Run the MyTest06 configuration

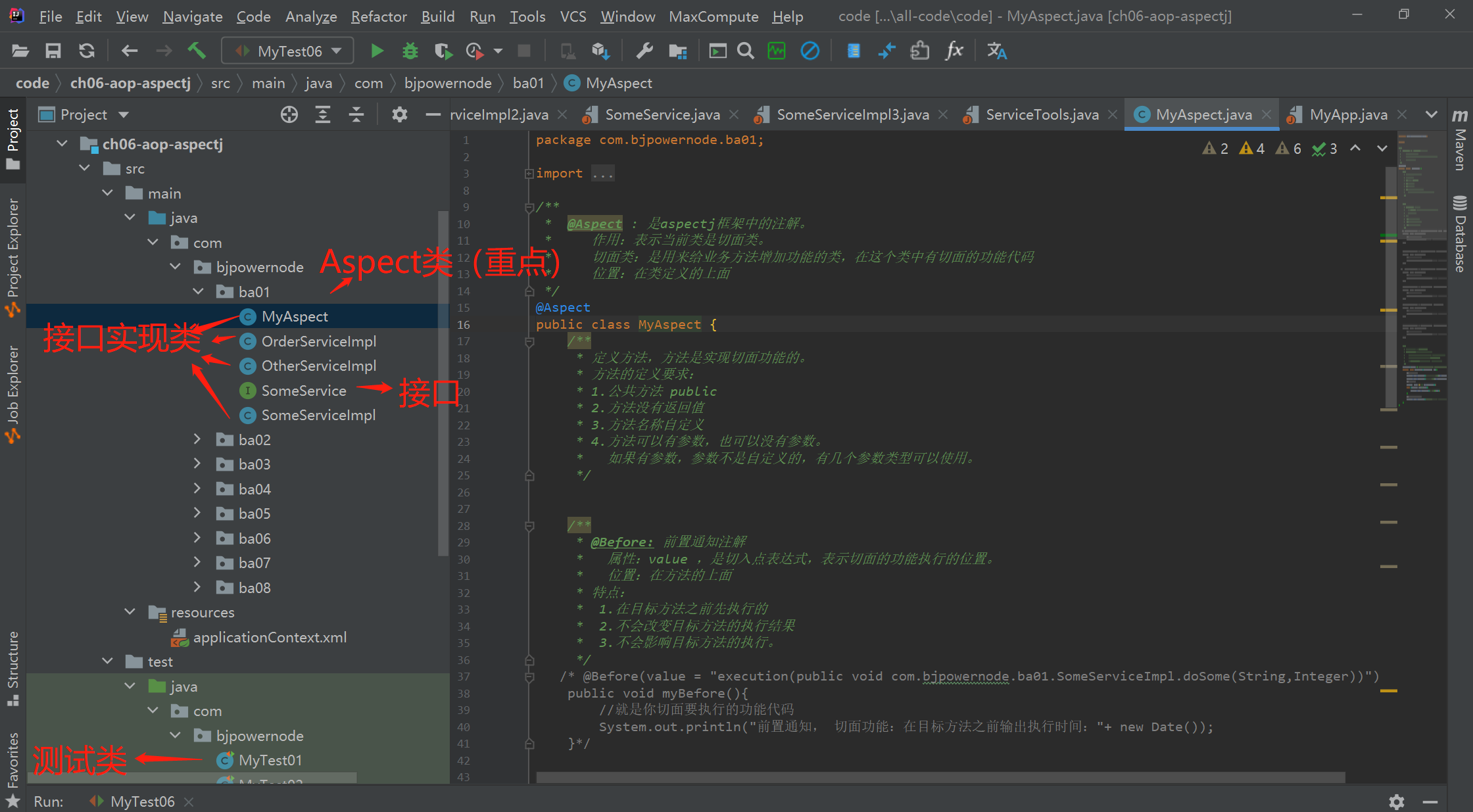point(376,50)
